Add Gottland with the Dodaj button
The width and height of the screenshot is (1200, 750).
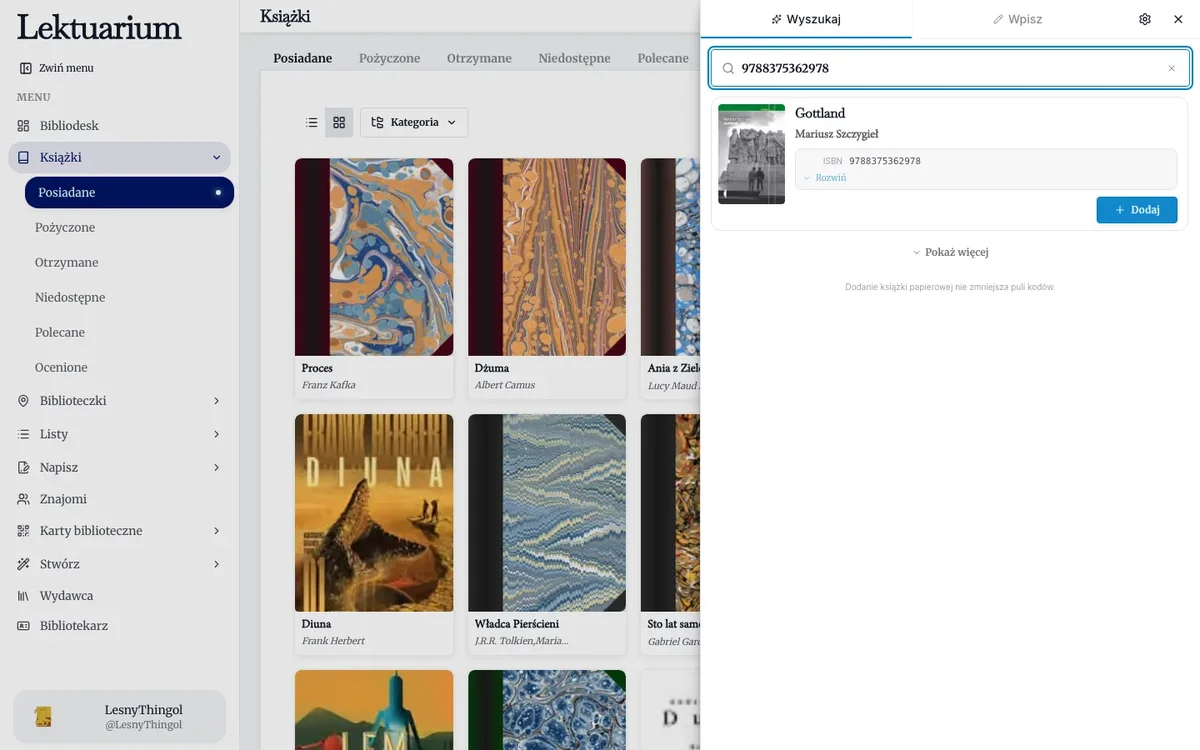1137,210
